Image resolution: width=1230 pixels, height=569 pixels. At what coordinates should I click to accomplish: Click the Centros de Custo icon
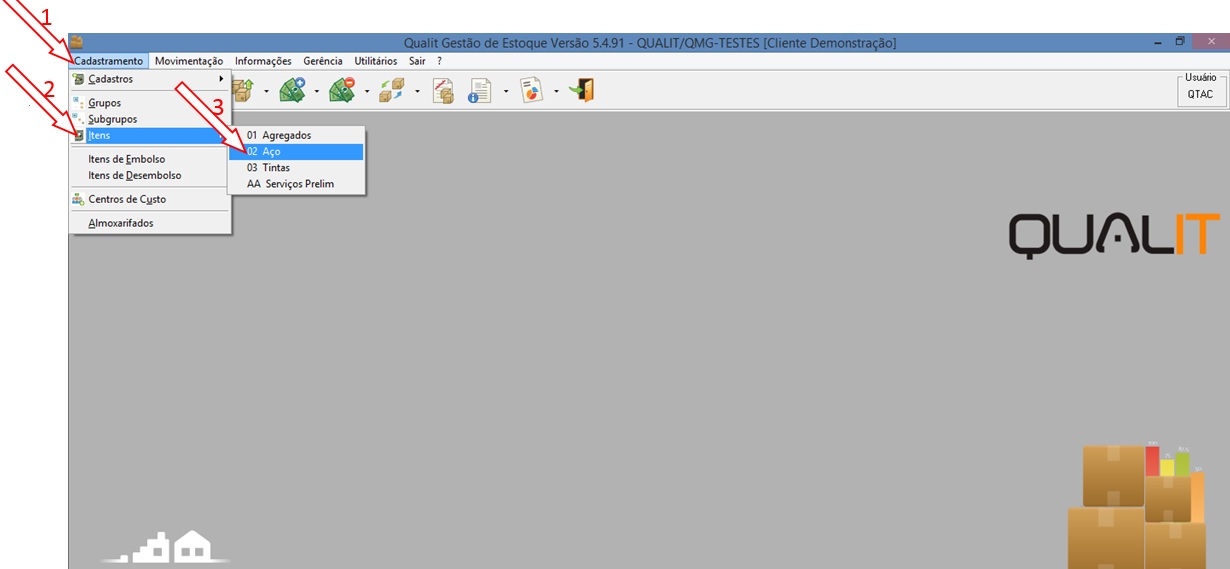coord(78,199)
